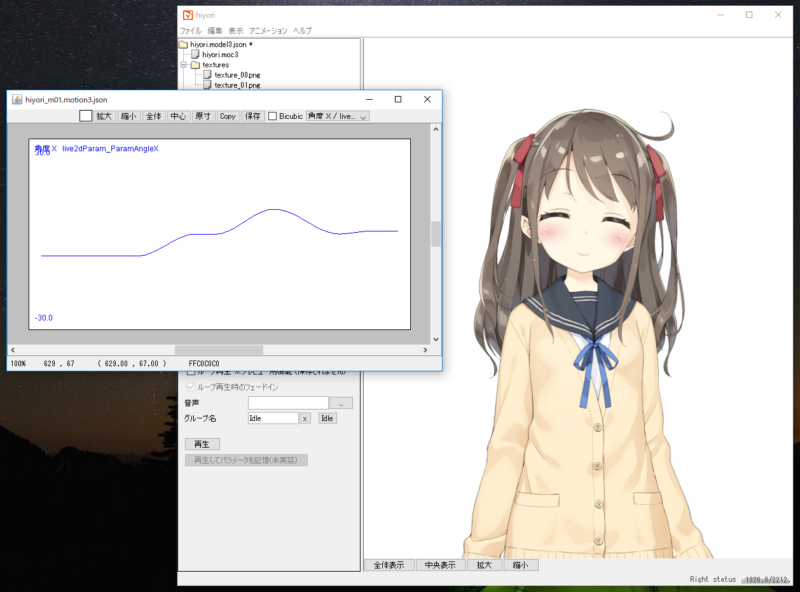Open the アニメーション menu

tap(268, 31)
